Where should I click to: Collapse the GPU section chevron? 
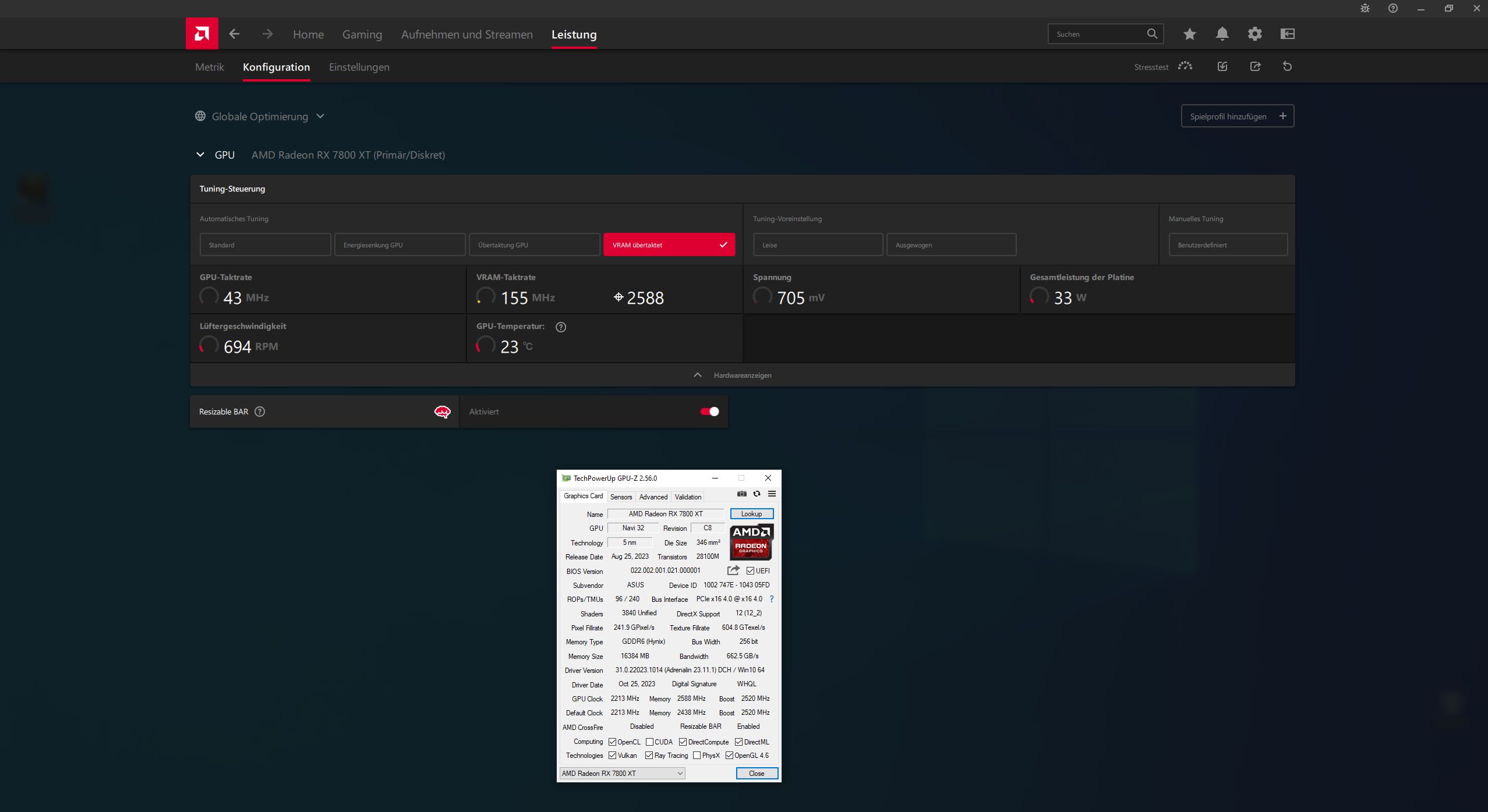pyautogui.click(x=200, y=155)
